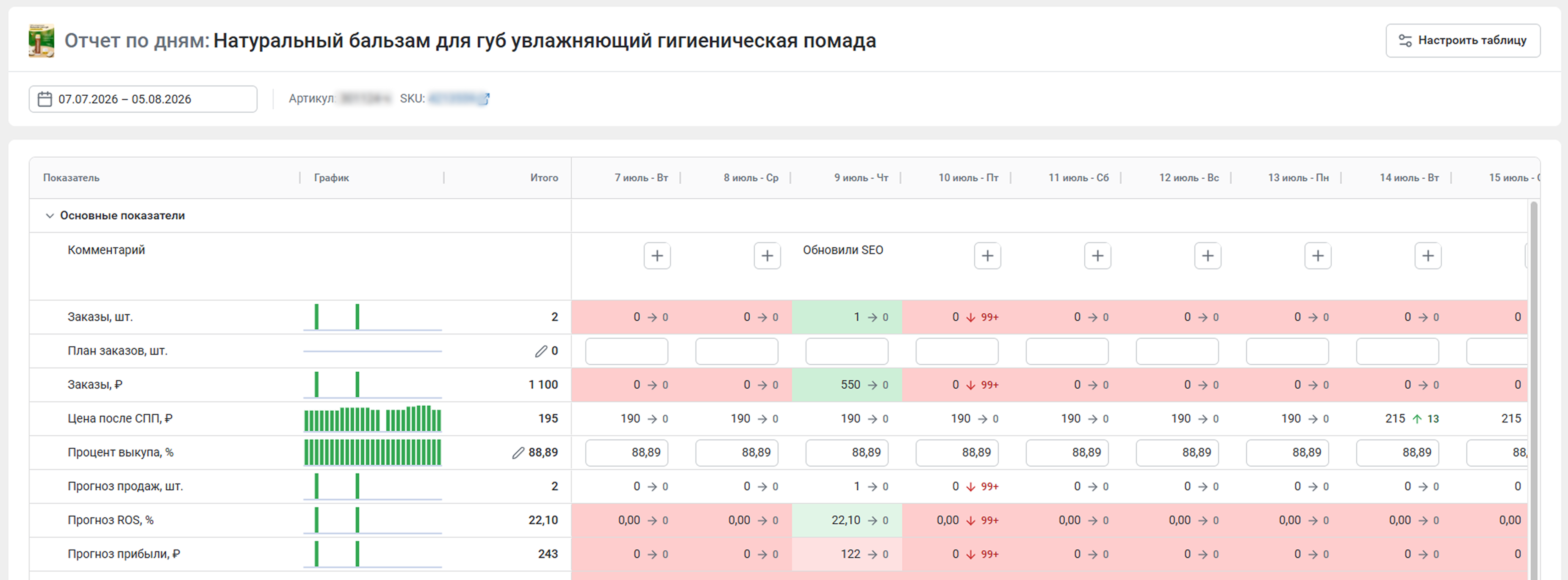
Task: Click the График column header
Action: pyautogui.click(x=332, y=178)
